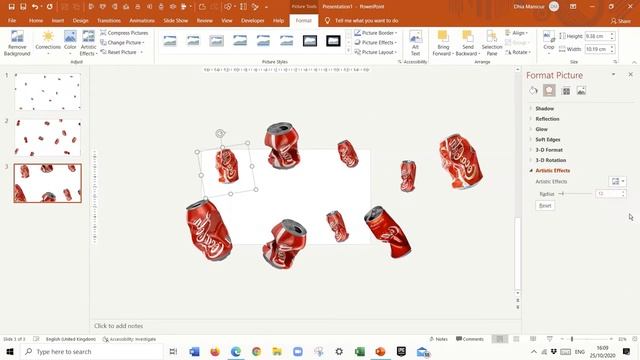
Task: Expand the 3-D Format section
Action: [x=549, y=150]
